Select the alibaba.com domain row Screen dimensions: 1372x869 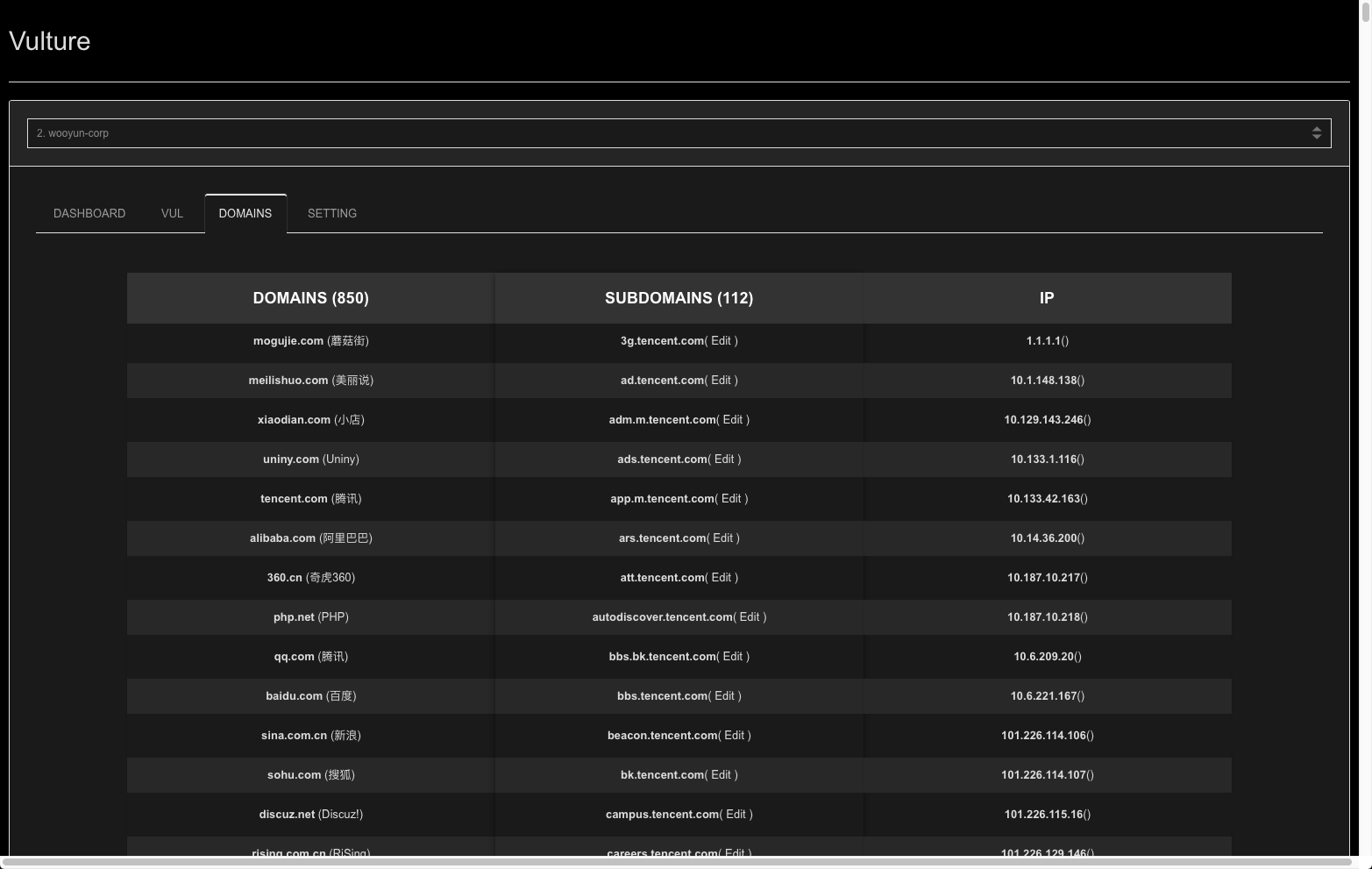point(310,538)
